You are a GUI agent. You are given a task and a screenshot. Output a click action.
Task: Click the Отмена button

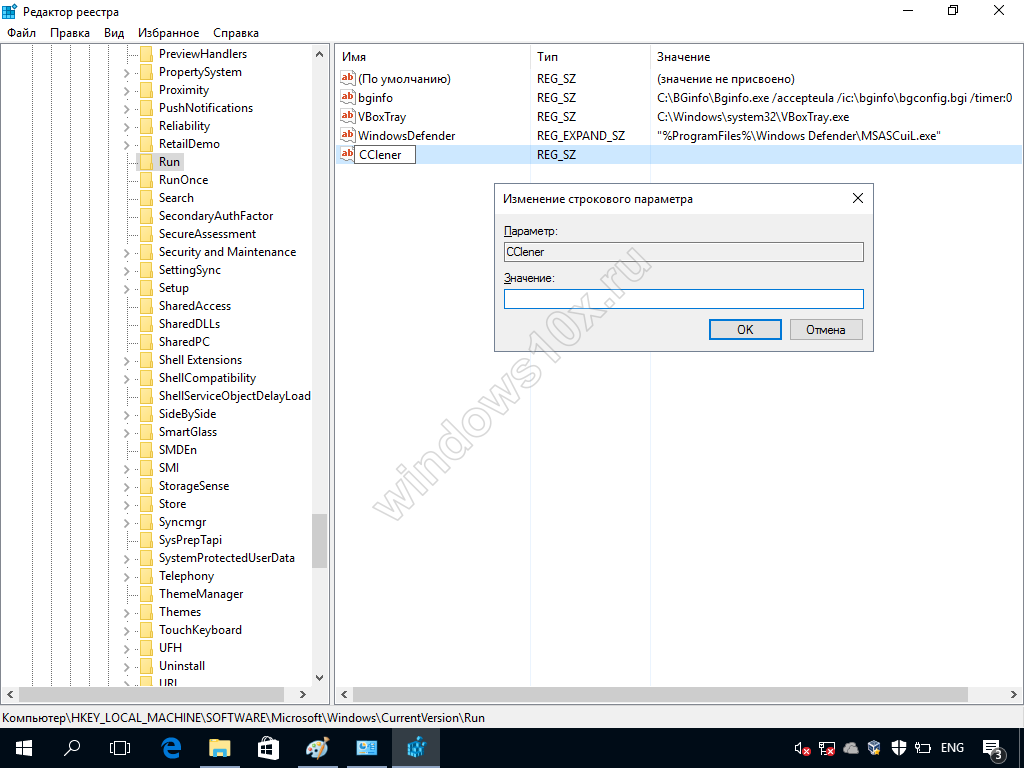point(826,329)
